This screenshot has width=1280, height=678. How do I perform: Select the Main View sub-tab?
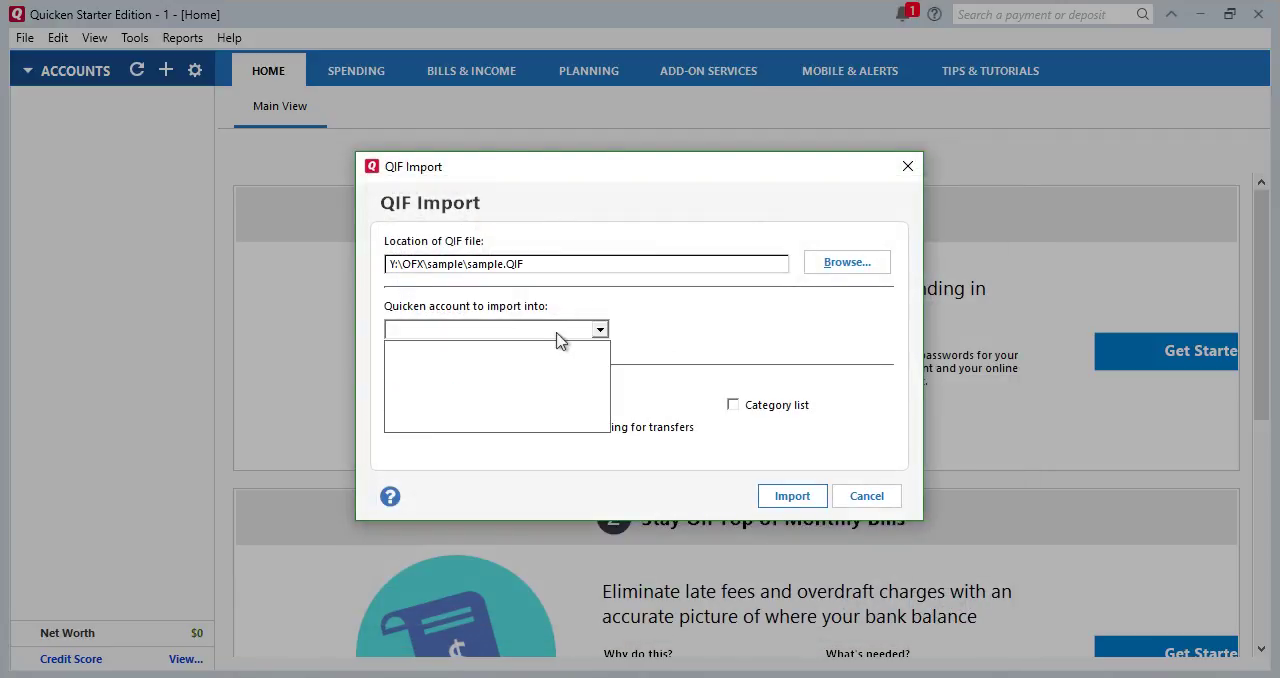(280, 106)
